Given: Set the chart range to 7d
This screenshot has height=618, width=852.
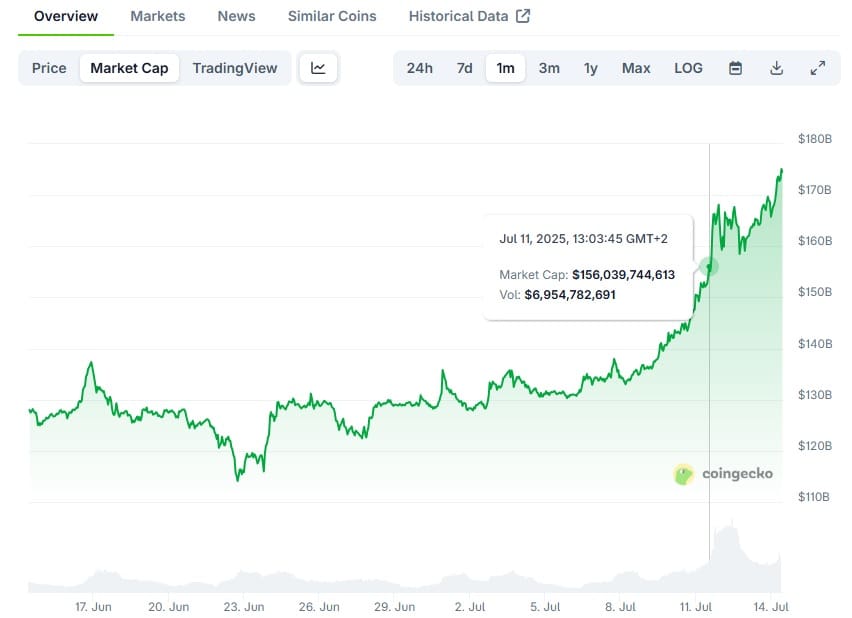Looking at the screenshot, I should 465,68.
